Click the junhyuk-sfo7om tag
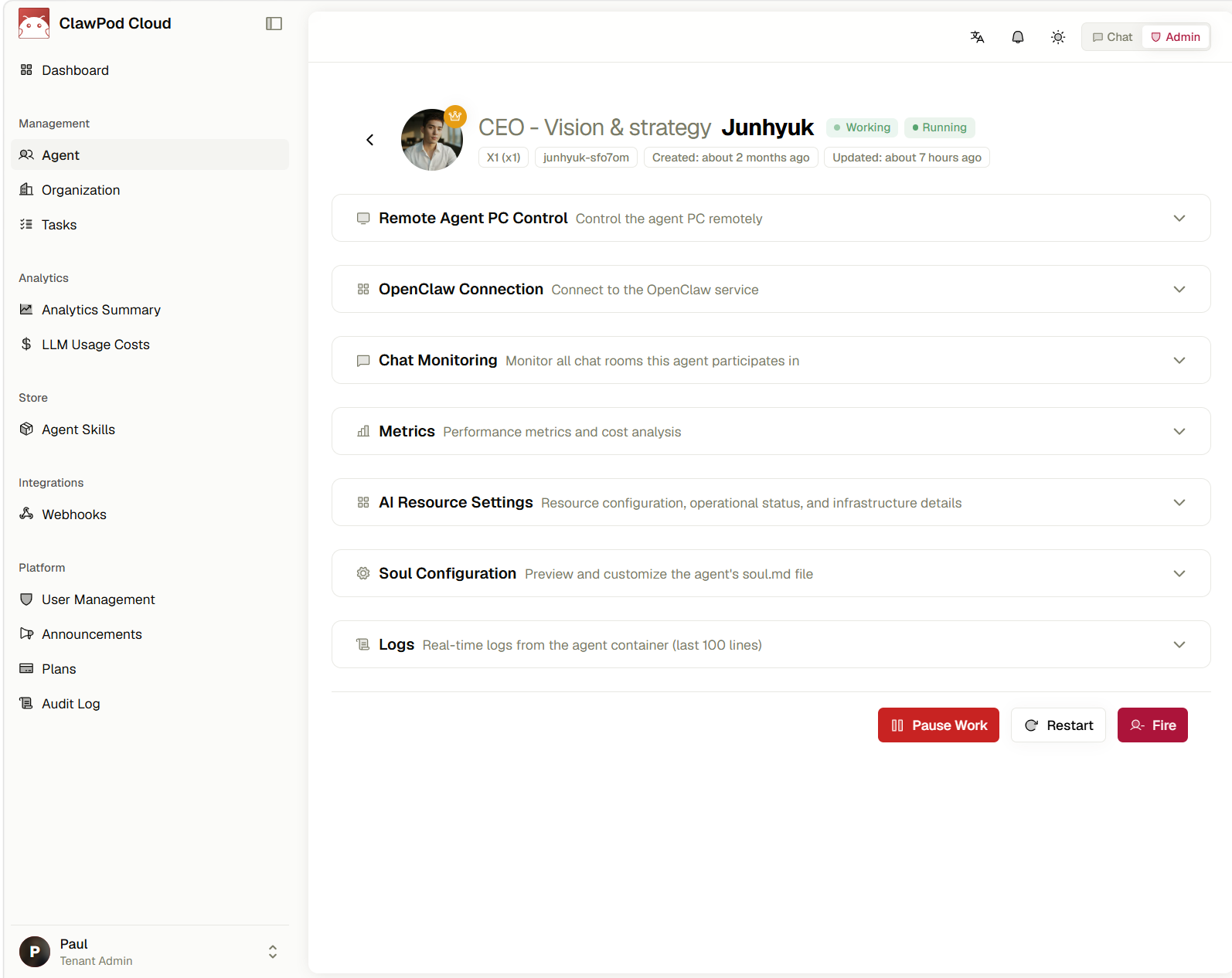 (x=586, y=158)
